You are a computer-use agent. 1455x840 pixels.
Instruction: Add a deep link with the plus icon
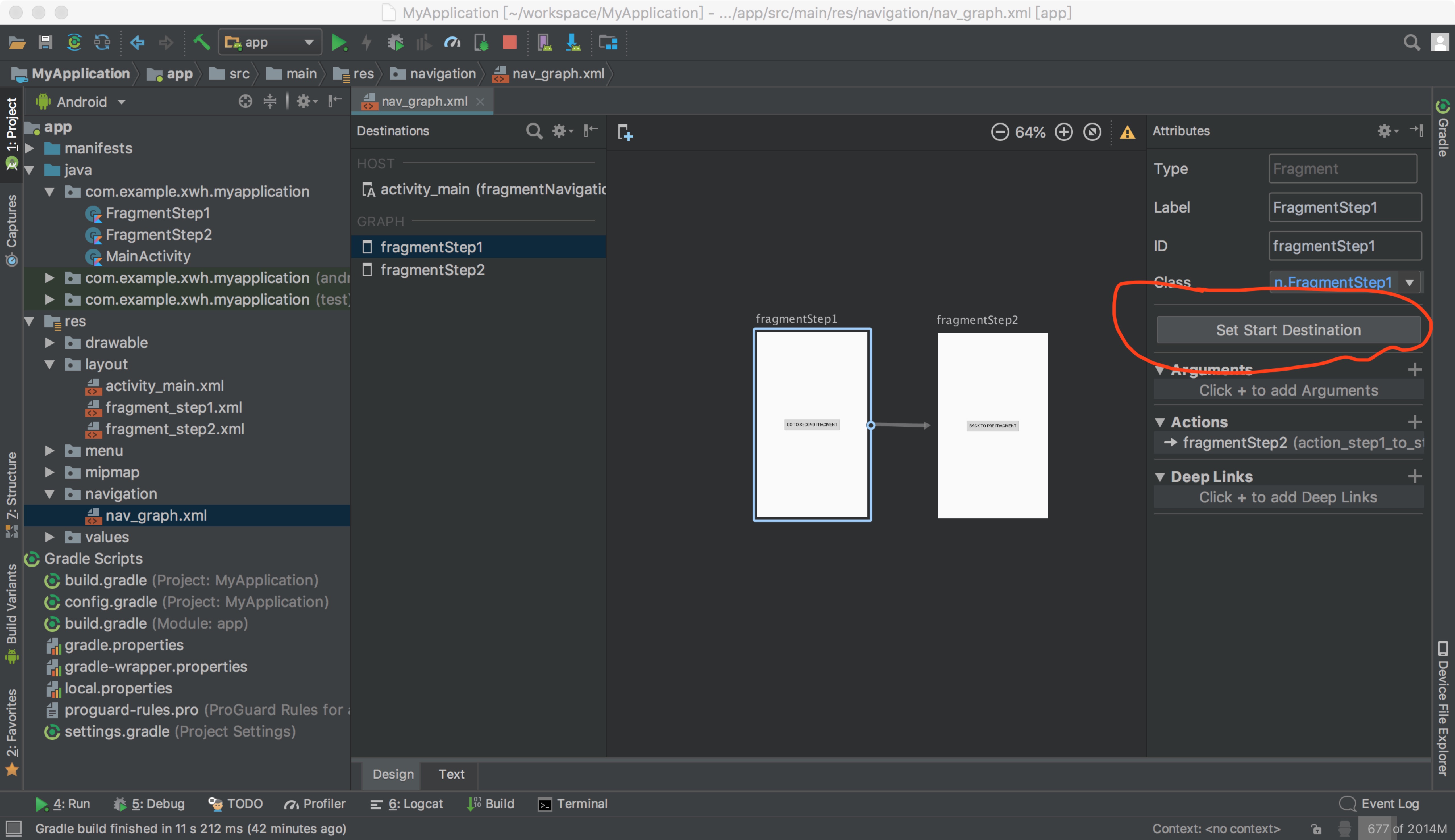(1414, 476)
